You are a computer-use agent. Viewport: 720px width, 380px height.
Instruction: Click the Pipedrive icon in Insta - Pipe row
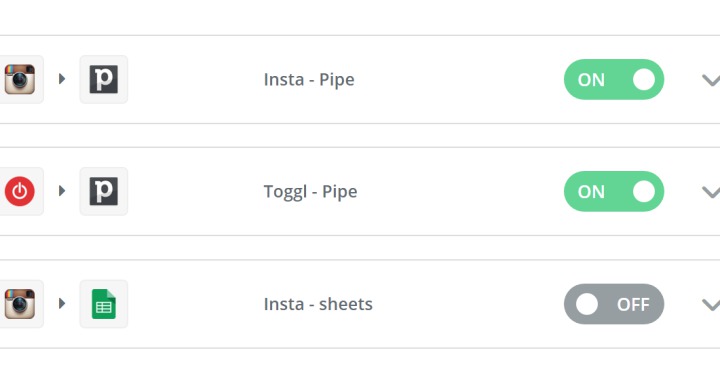(104, 79)
